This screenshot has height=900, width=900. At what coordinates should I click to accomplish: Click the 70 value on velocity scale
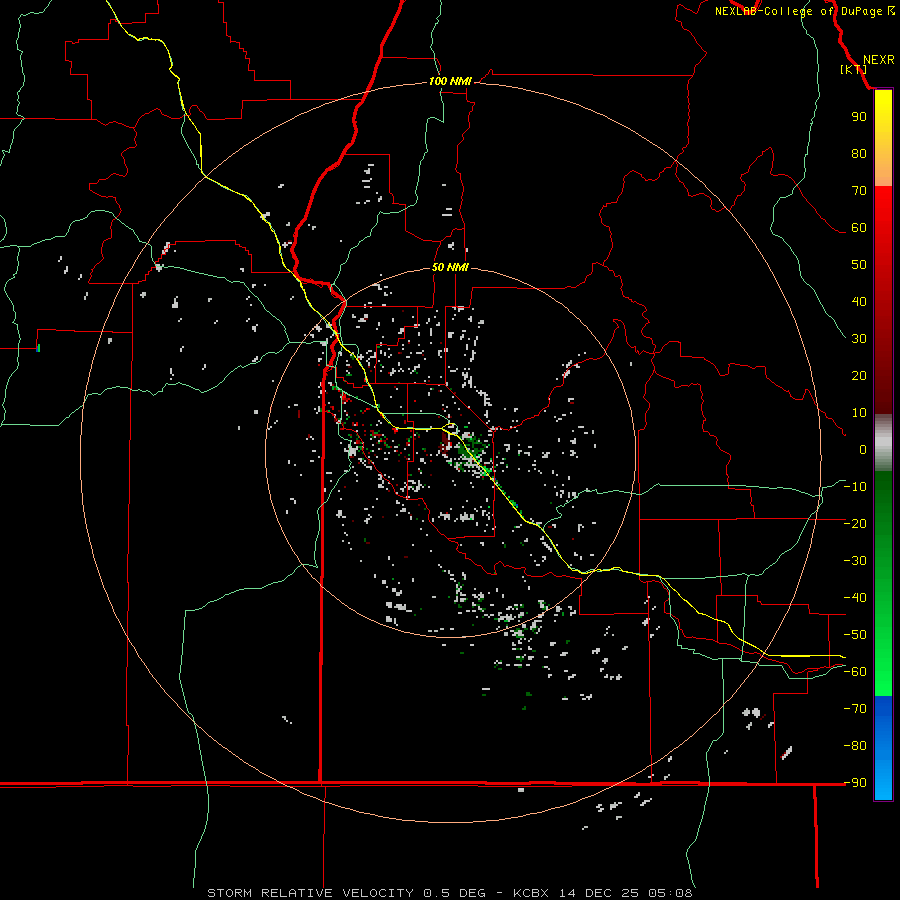coord(859,191)
